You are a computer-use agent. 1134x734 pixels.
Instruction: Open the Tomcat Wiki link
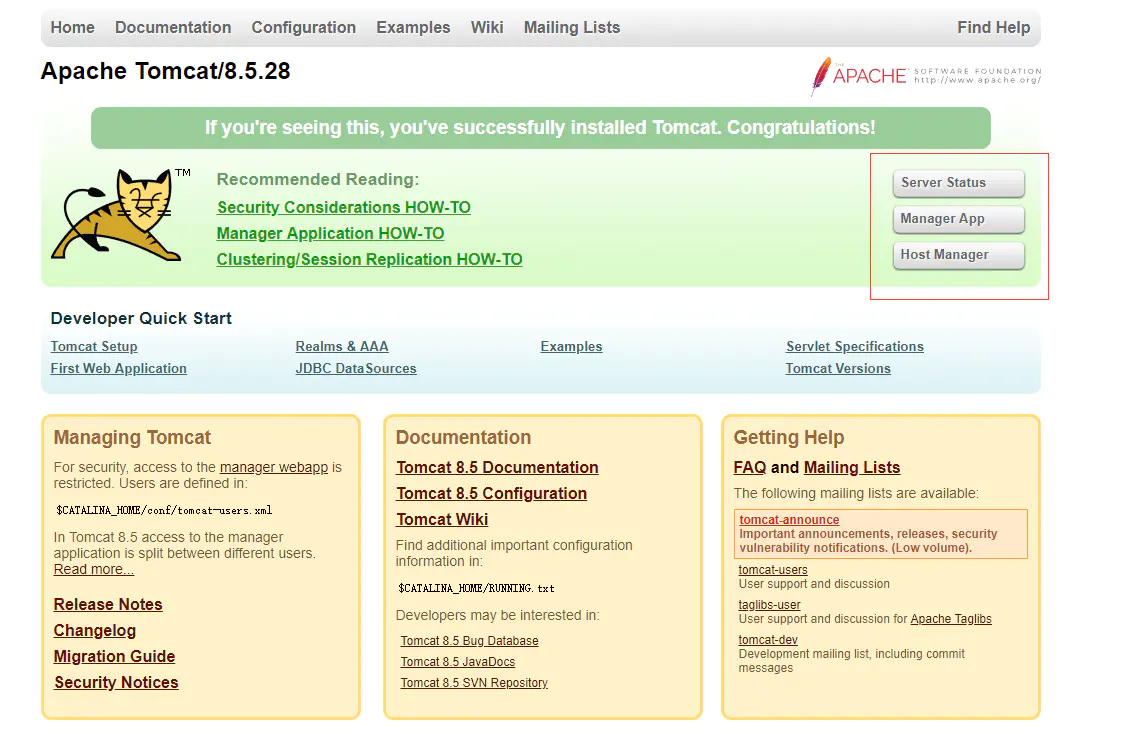click(442, 520)
